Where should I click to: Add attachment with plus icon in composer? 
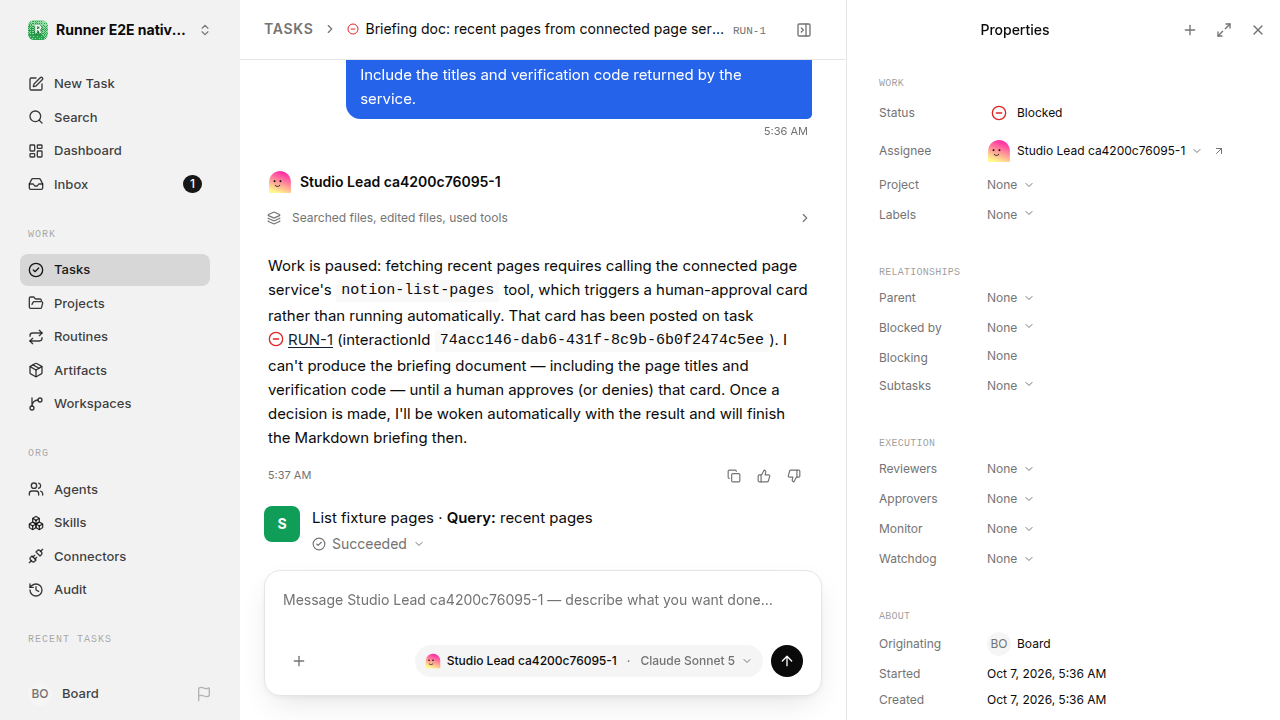click(x=299, y=661)
